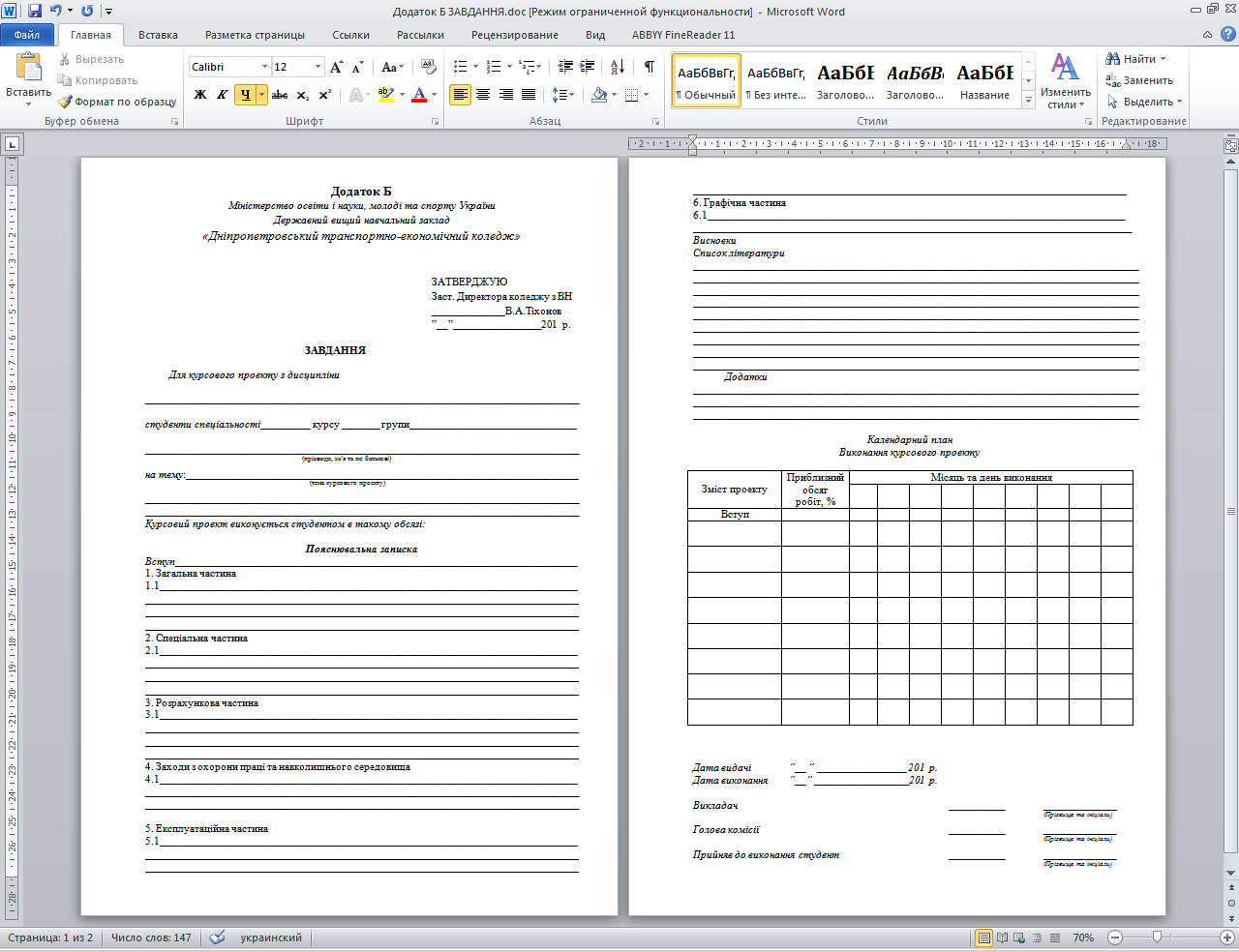Image resolution: width=1239 pixels, height=952 pixels.
Task: Open the Change Case (Аа) dropdown
Action: [x=393, y=67]
